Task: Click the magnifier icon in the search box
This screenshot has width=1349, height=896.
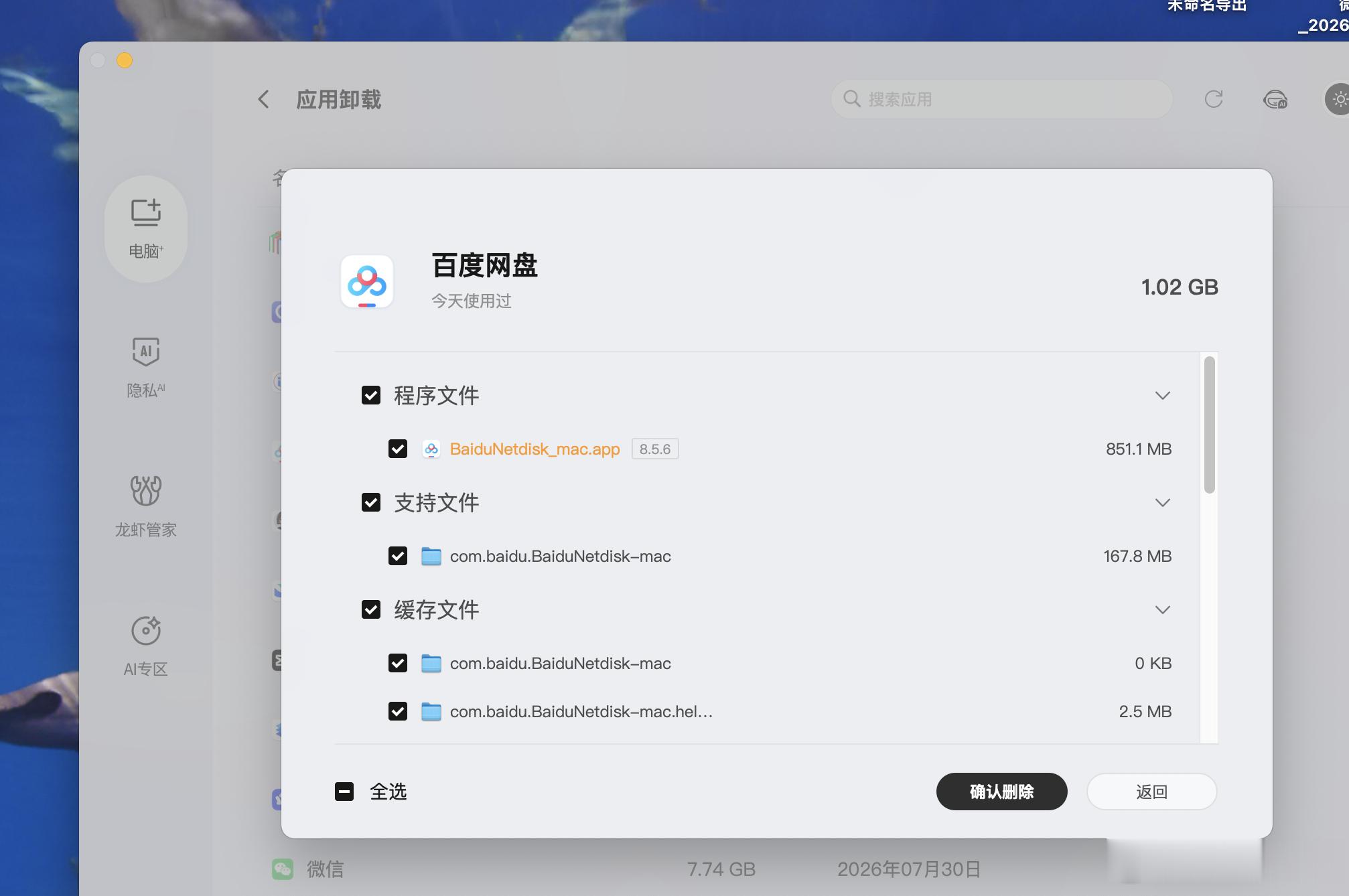Action: [x=852, y=99]
